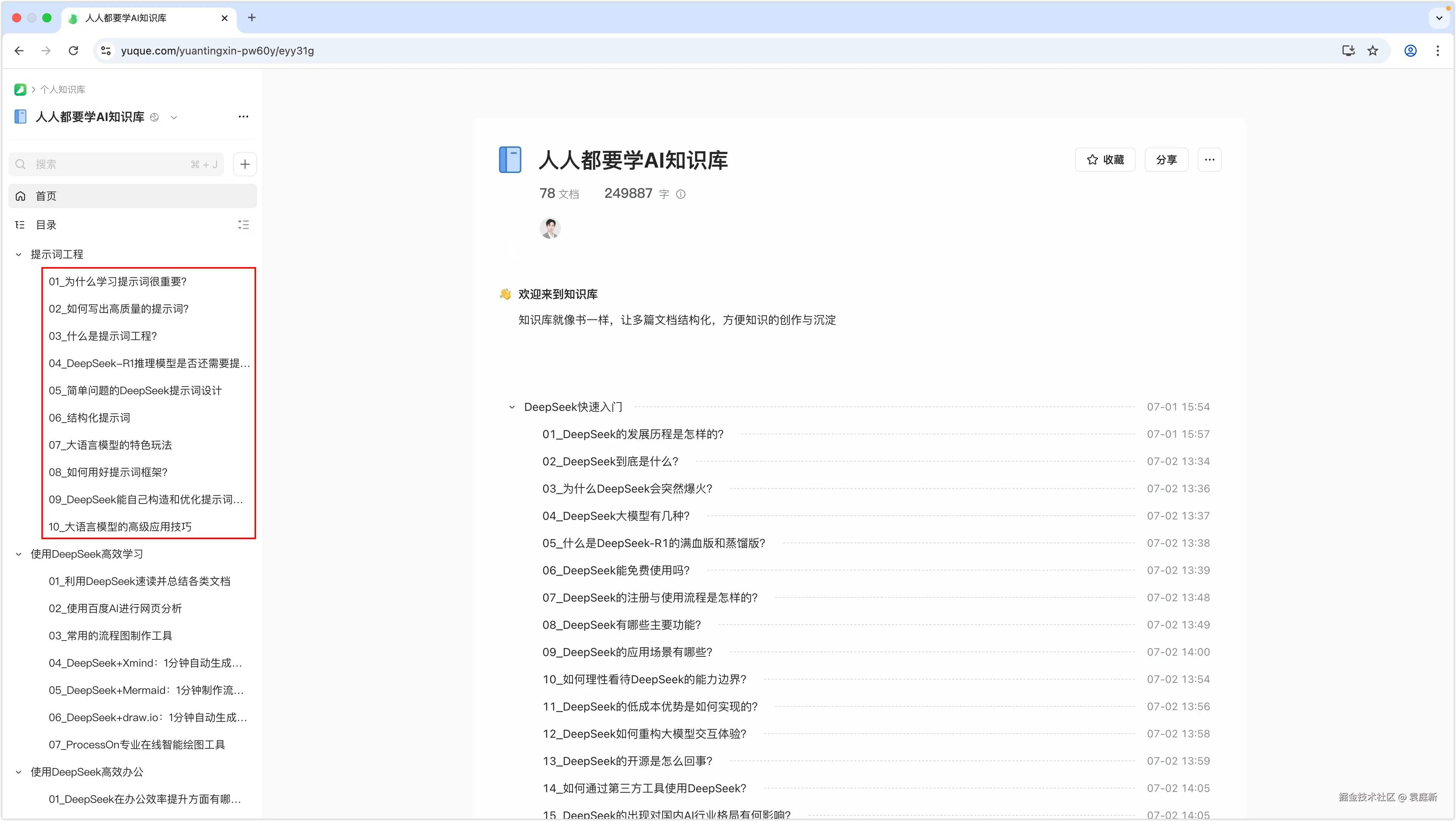The image size is (1456, 821).
Task: Expand dropdown arrow next to sidebar title
Action: (174, 118)
